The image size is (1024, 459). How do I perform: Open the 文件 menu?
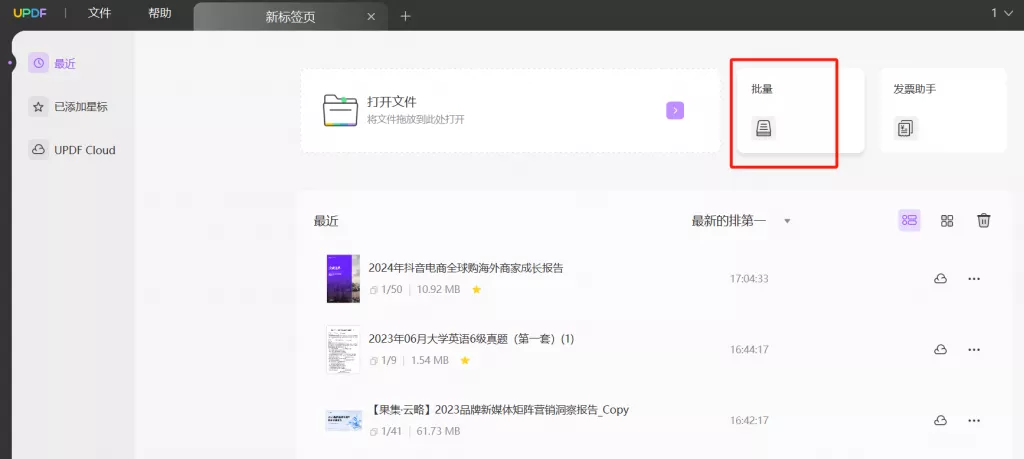(99, 13)
